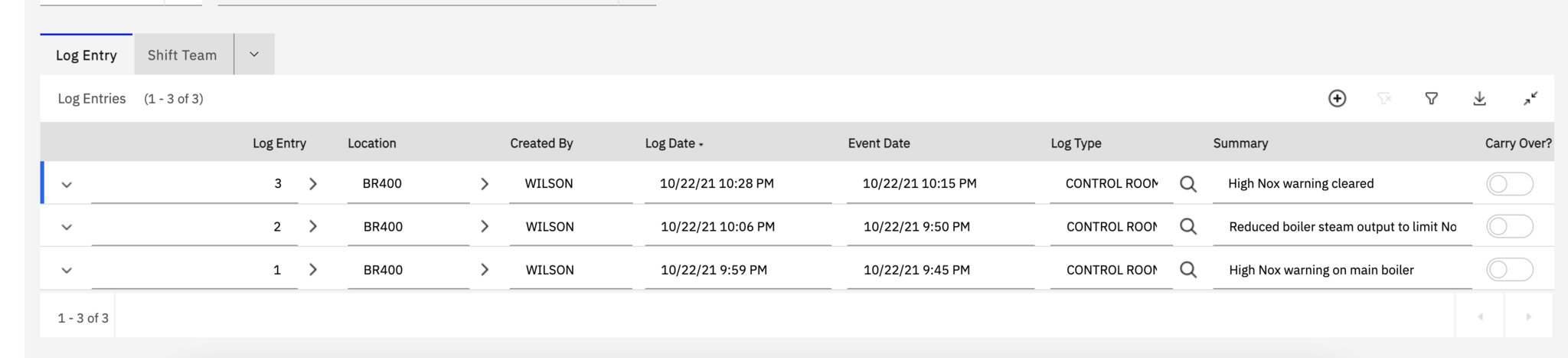Expand details of log entry 3 row

tap(67, 185)
